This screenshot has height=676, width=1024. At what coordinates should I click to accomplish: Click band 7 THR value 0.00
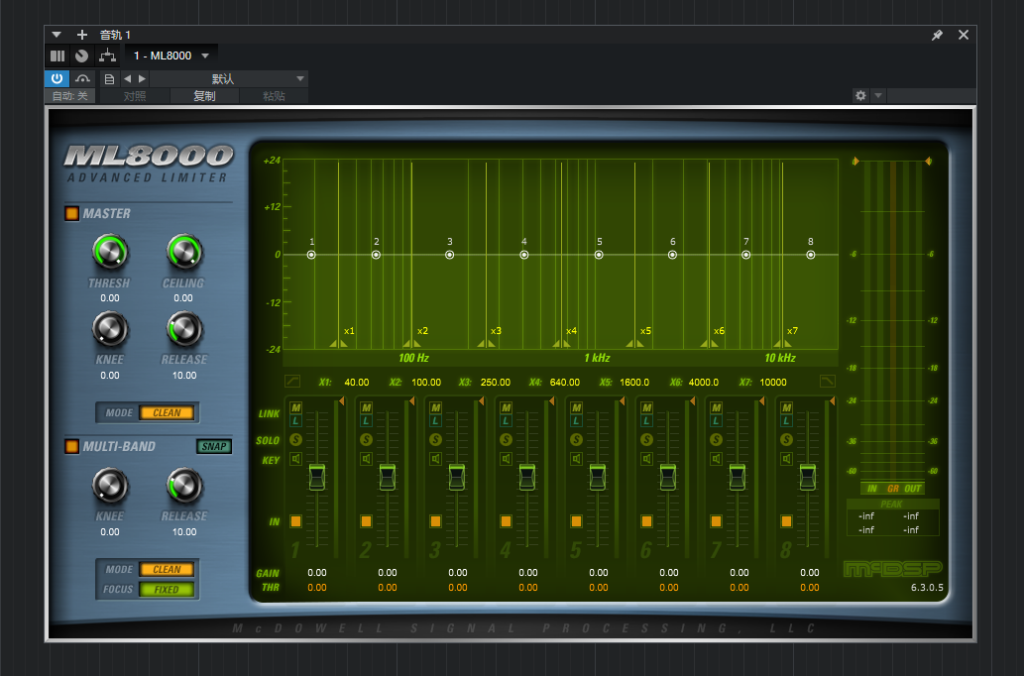739,588
